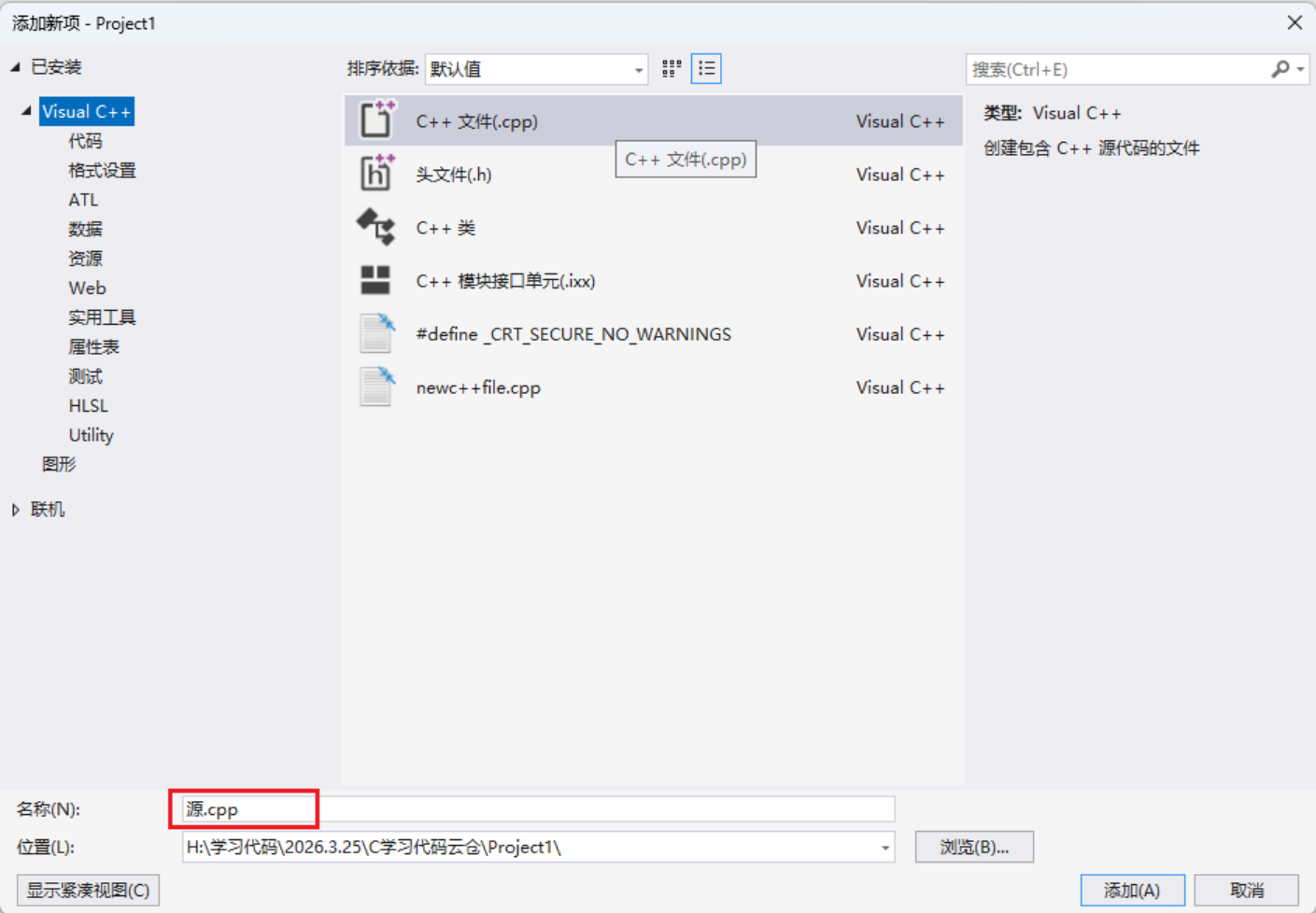
Task: Expand the 联机 tree node
Action: [15, 509]
